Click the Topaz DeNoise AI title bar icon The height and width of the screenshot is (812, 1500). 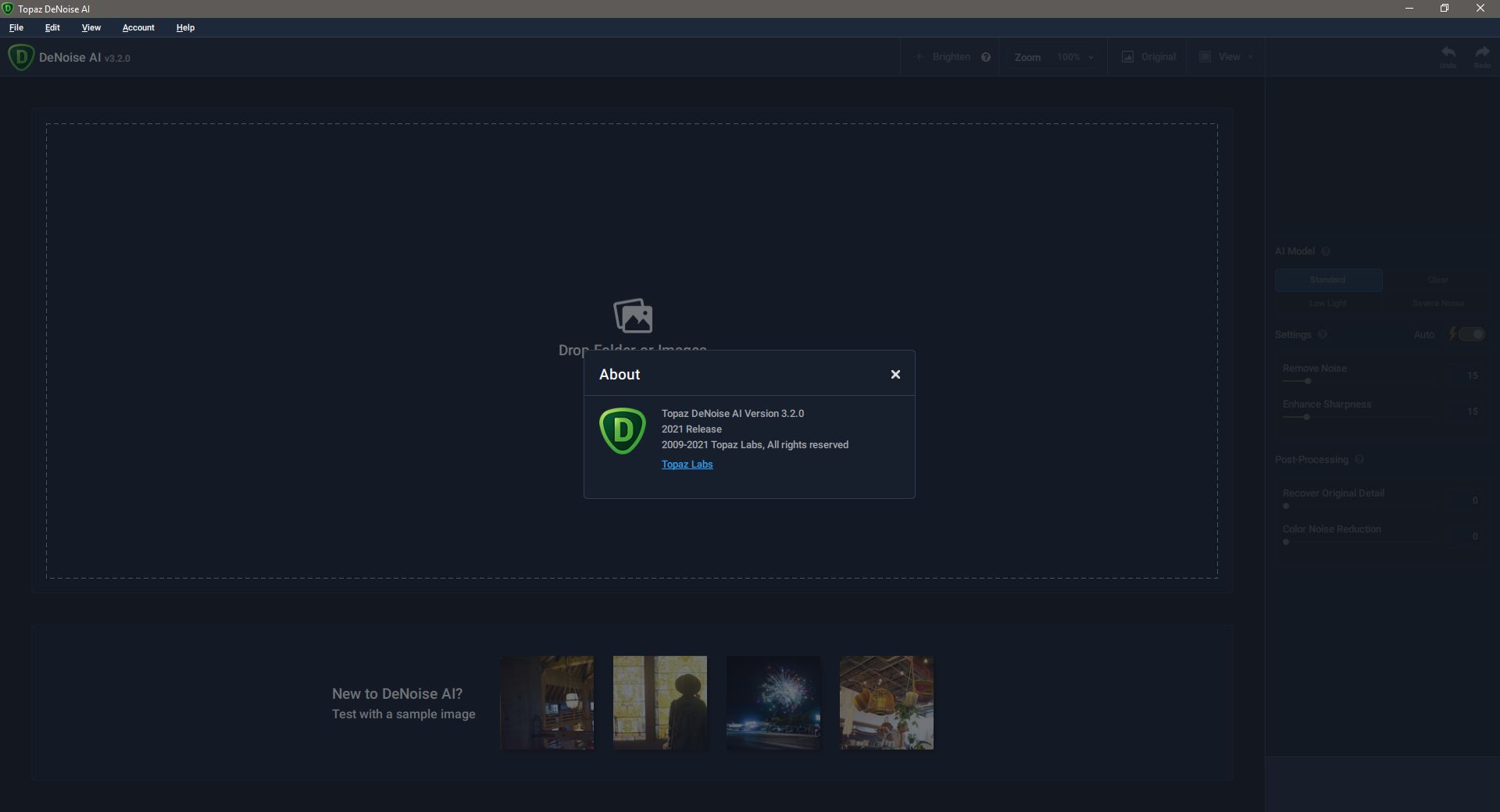(8, 9)
